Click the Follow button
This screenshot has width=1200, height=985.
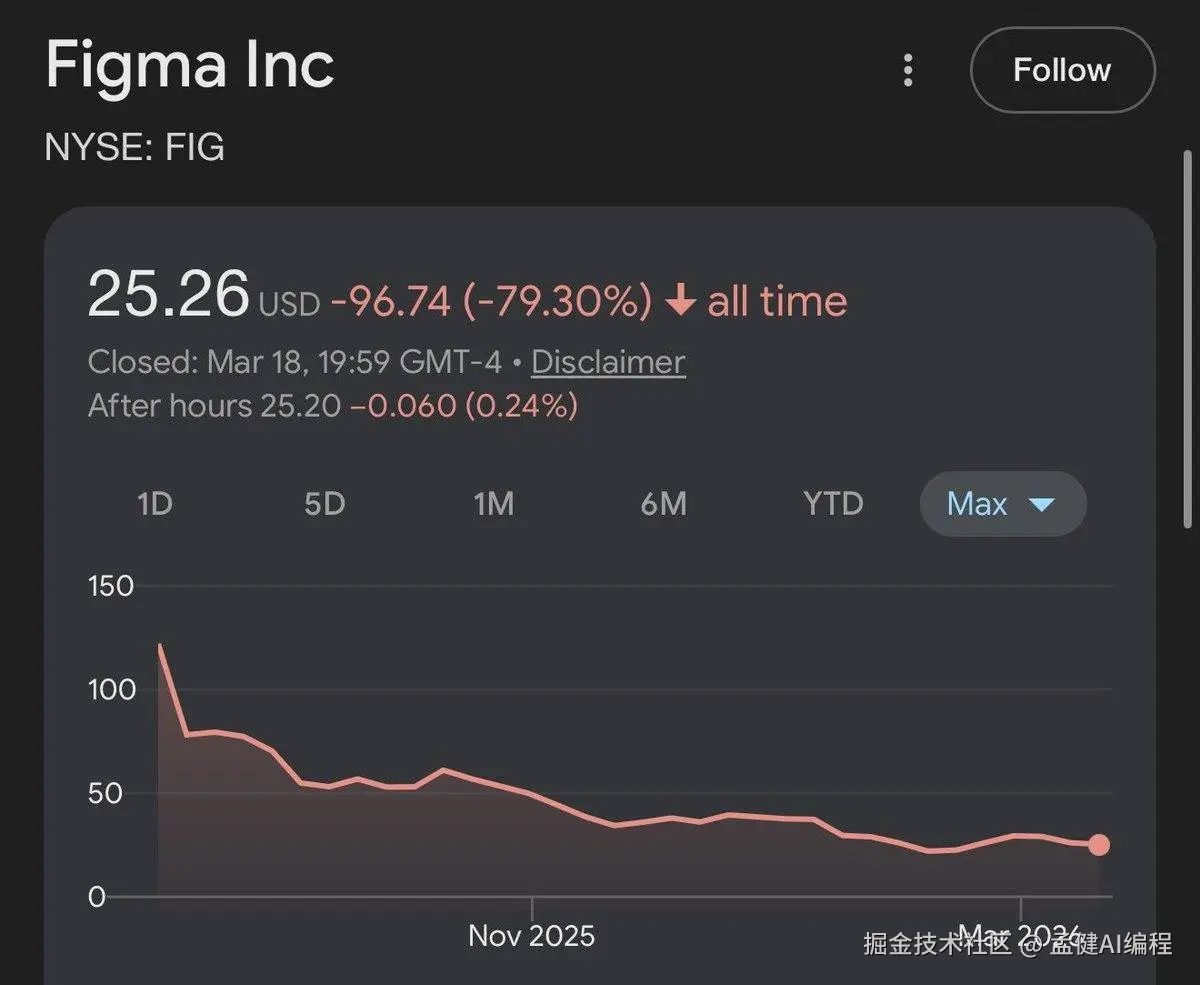(x=1062, y=70)
